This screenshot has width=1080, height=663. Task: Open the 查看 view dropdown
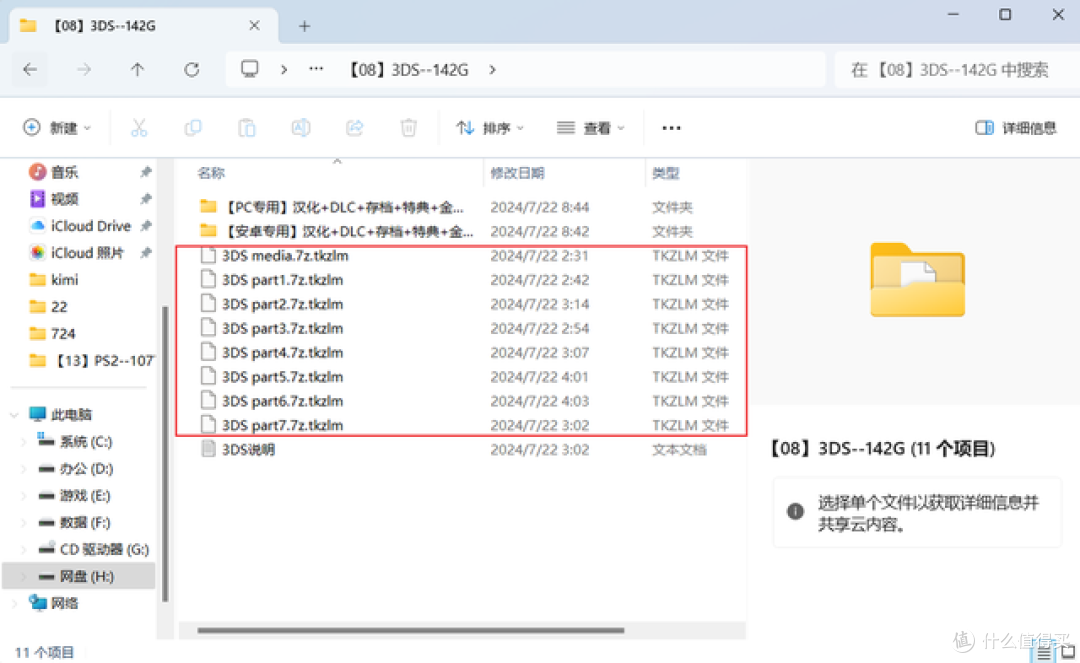click(x=591, y=127)
